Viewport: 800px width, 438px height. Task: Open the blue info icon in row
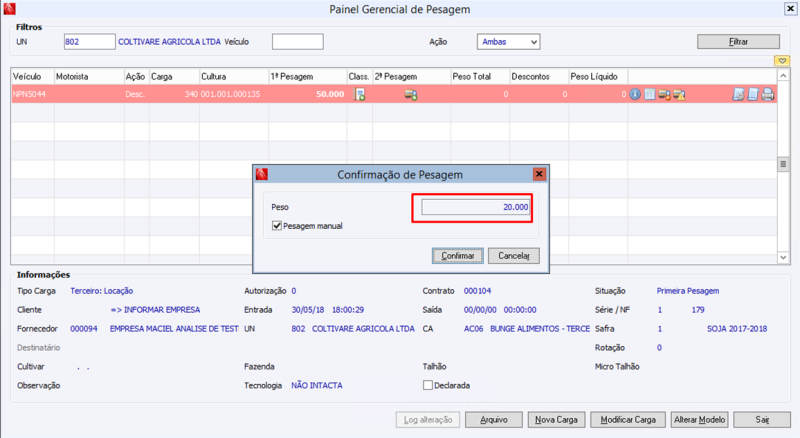(x=635, y=94)
